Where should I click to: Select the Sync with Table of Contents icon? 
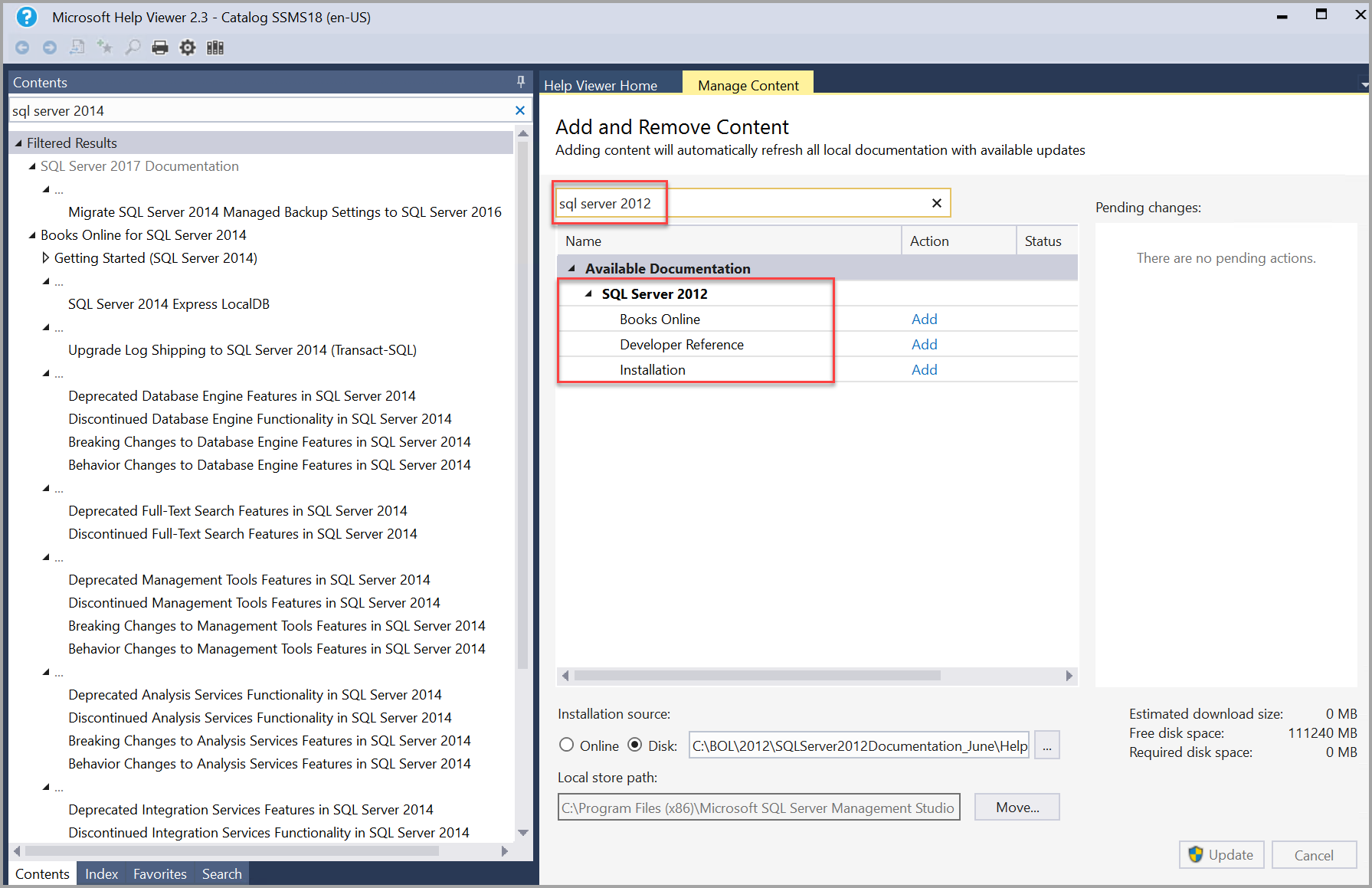(77, 47)
